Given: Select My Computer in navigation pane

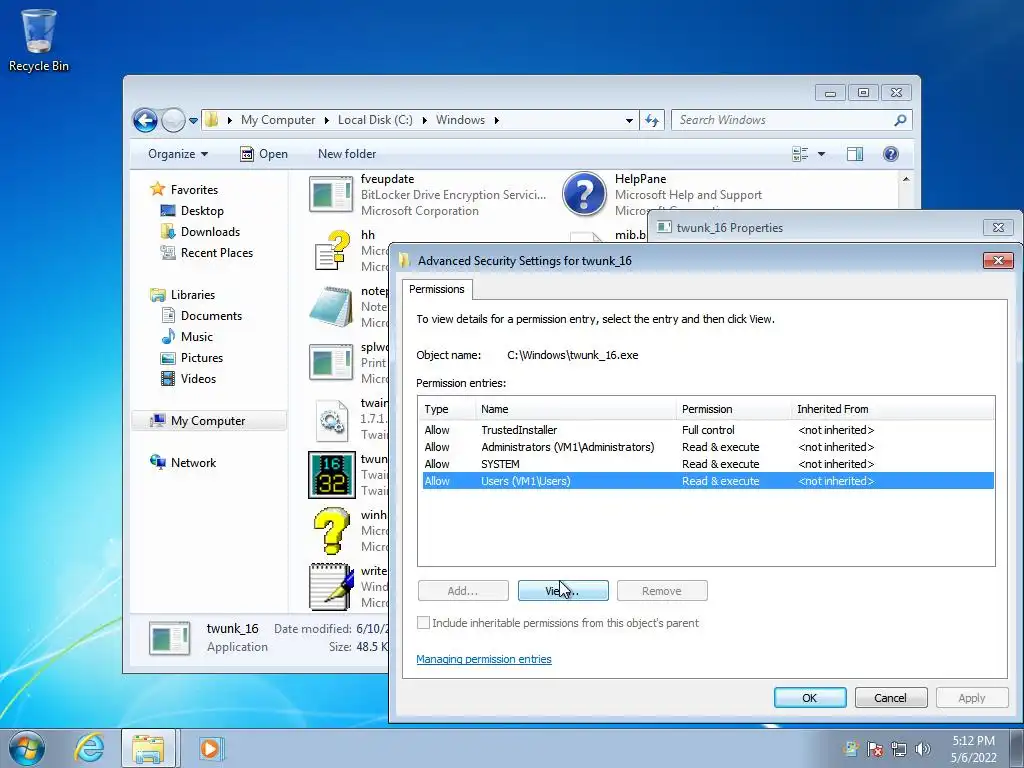Looking at the screenshot, I should pyautogui.click(x=208, y=421).
